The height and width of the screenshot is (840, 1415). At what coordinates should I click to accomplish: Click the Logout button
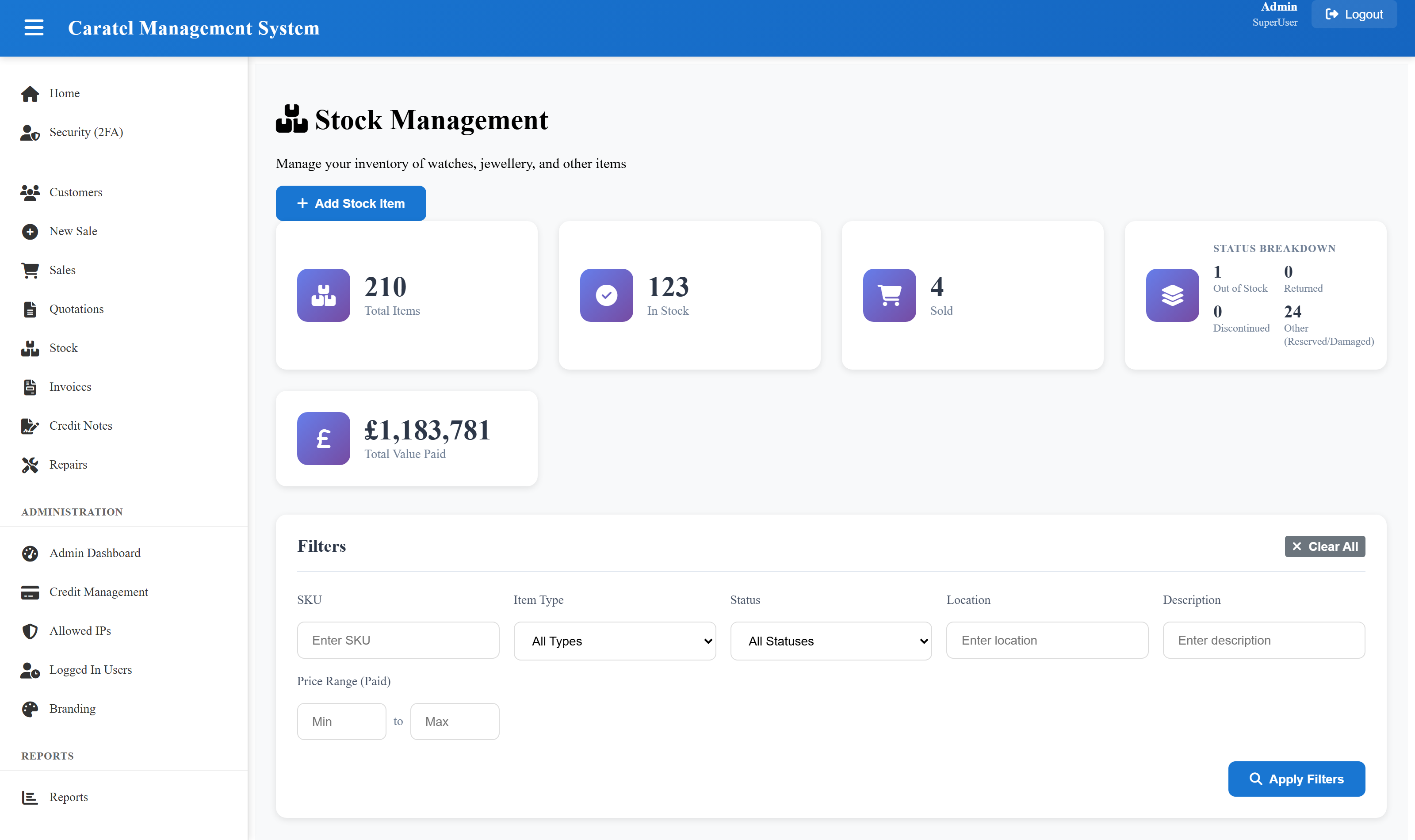tap(1354, 14)
